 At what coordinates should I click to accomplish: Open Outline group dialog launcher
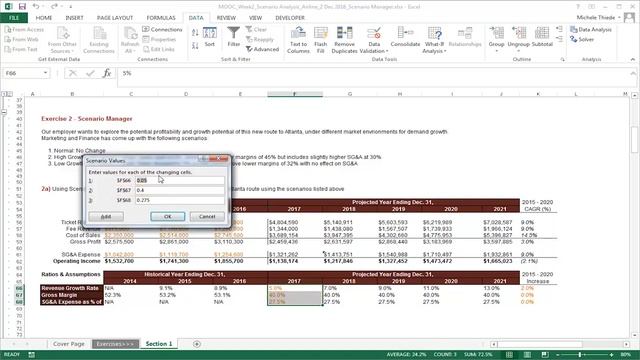[562, 60]
